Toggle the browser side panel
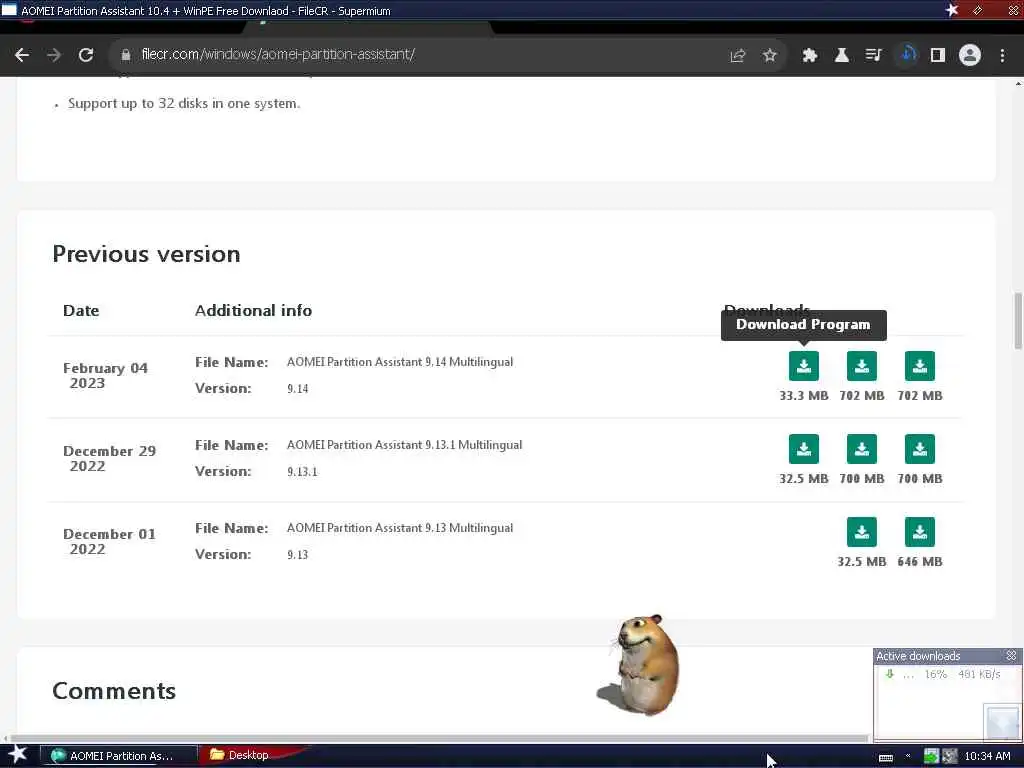The image size is (1024, 768). point(938,56)
